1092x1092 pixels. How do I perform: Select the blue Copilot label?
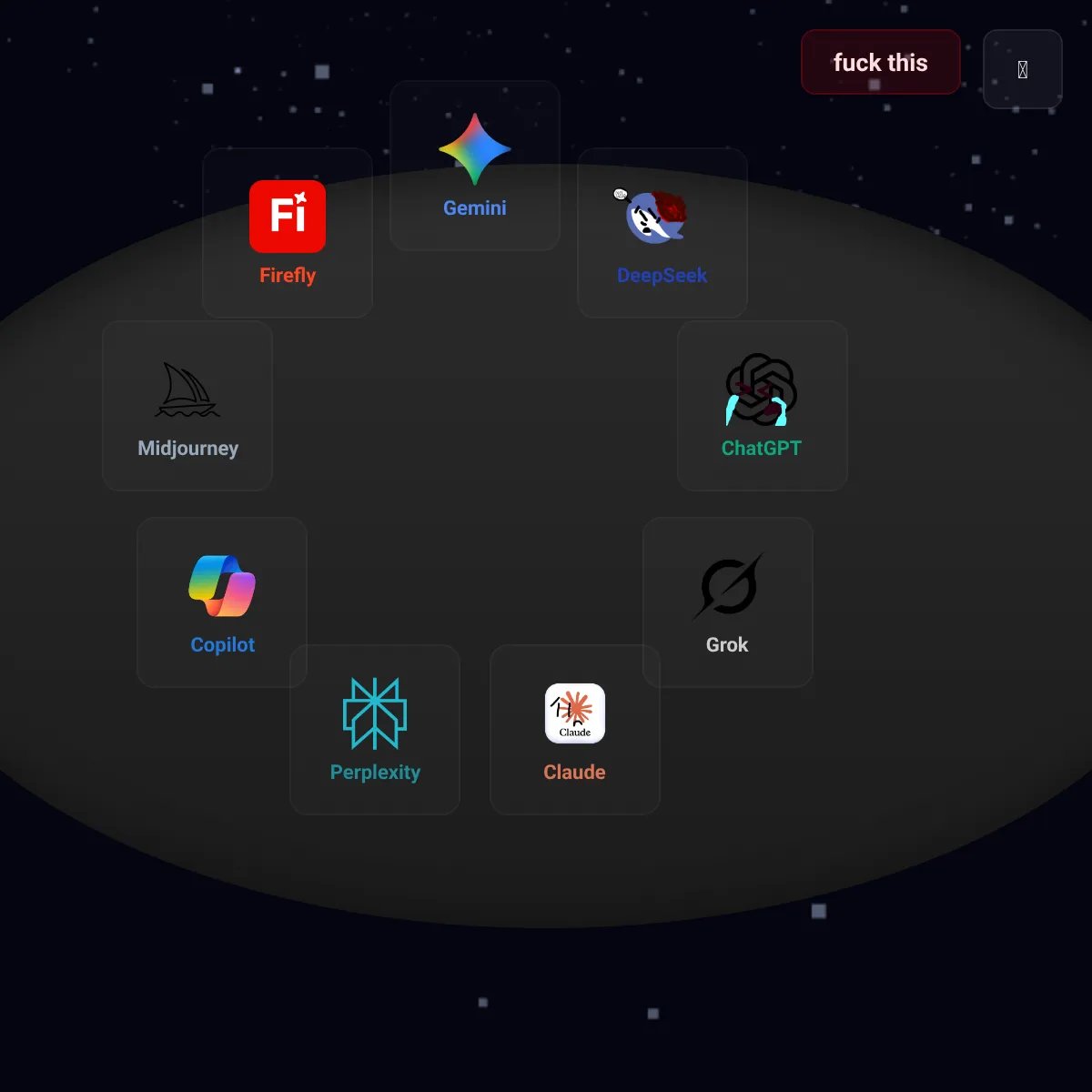222,645
